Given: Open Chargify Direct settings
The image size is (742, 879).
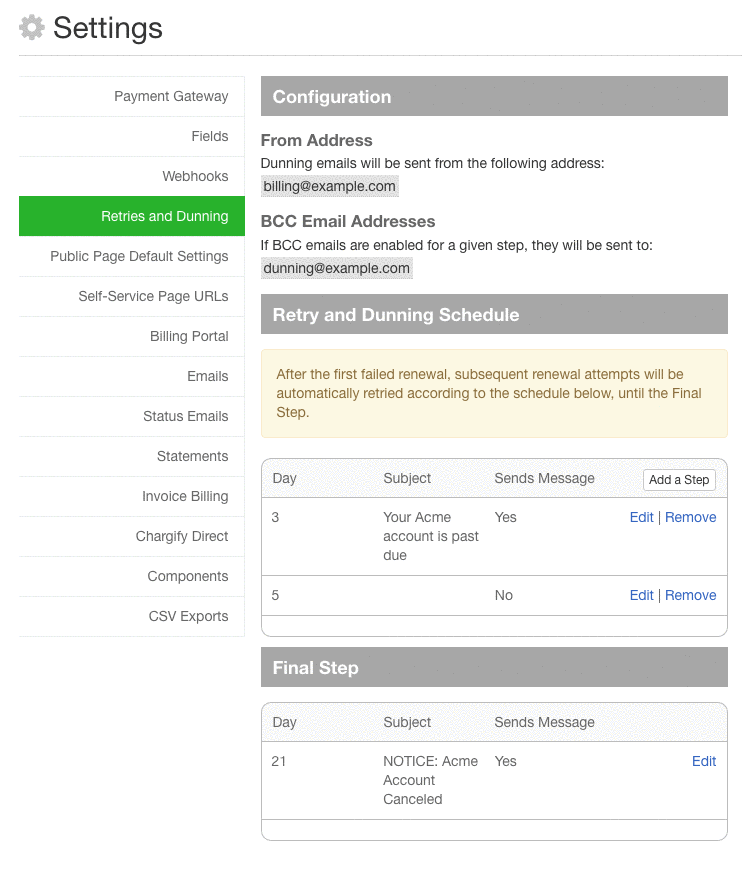Looking at the screenshot, I should tap(182, 537).
